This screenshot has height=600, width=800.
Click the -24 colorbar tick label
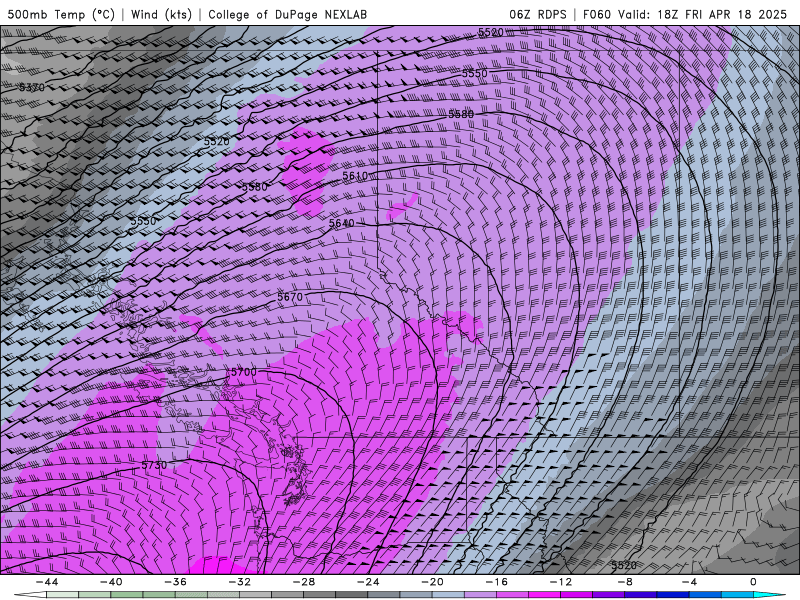[368, 582]
